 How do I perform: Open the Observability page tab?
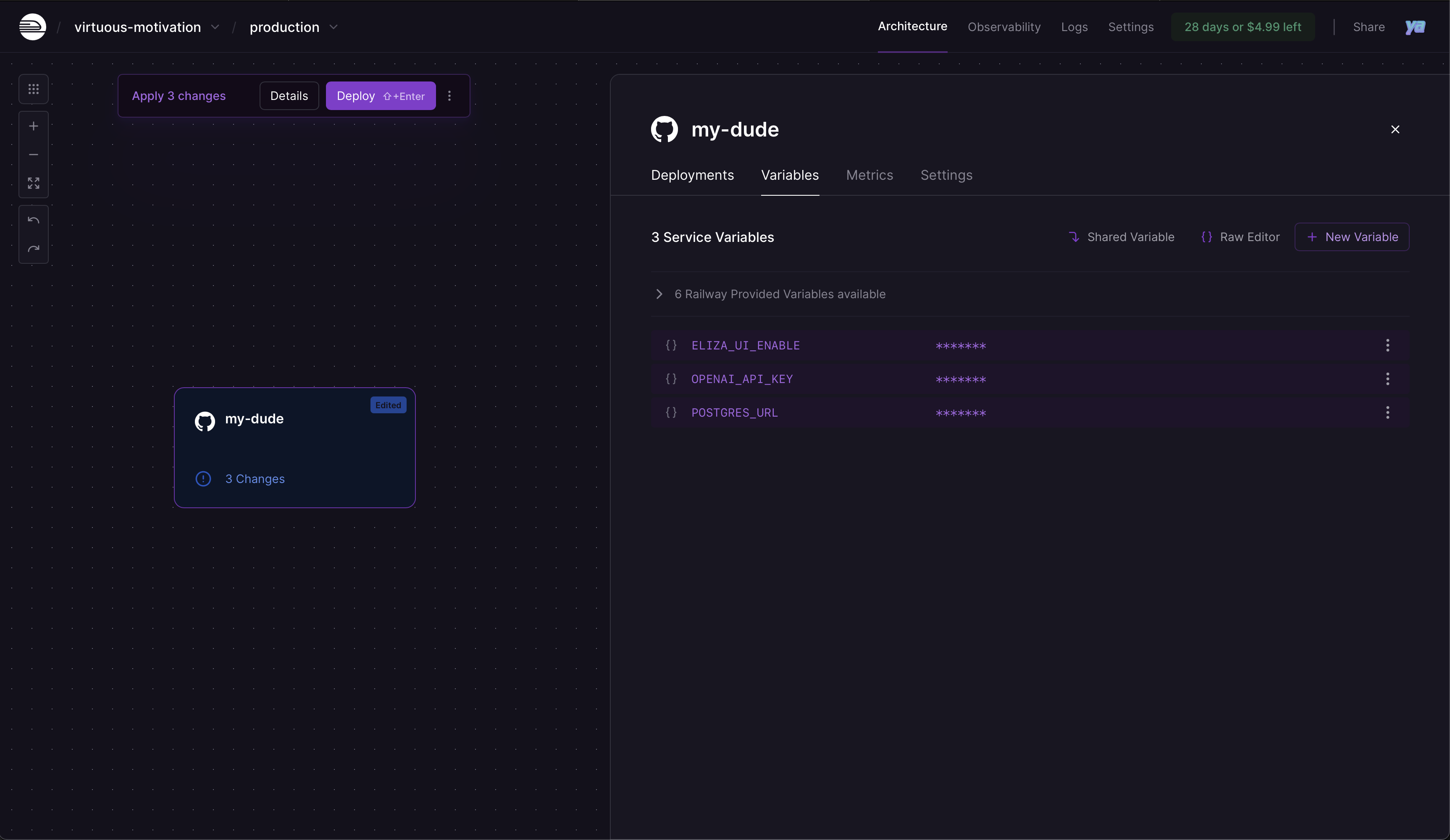pos(1003,27)
